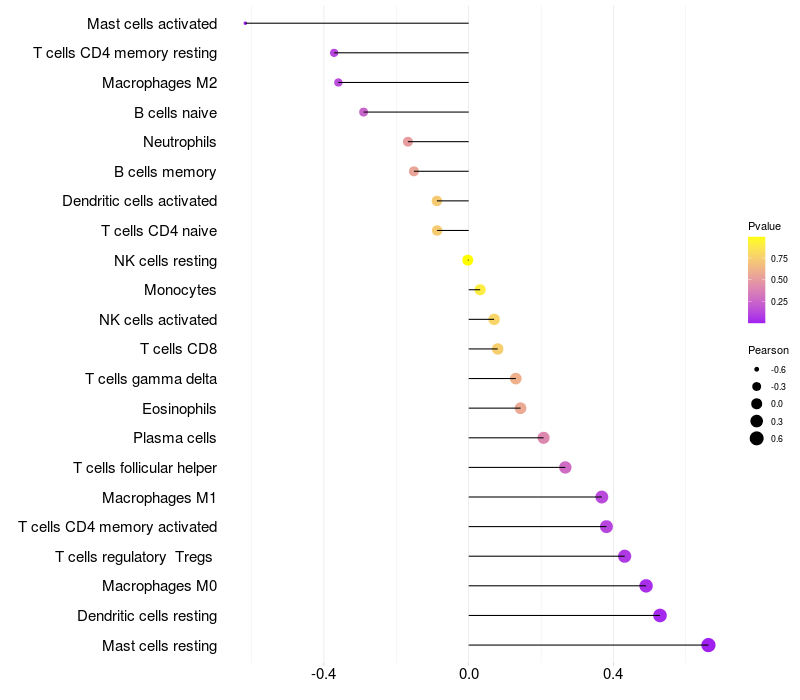The height and width of the screenshot is (700, 800).
Task: Click the T cells regulatory Tregs label
Action: click(135, 556)
